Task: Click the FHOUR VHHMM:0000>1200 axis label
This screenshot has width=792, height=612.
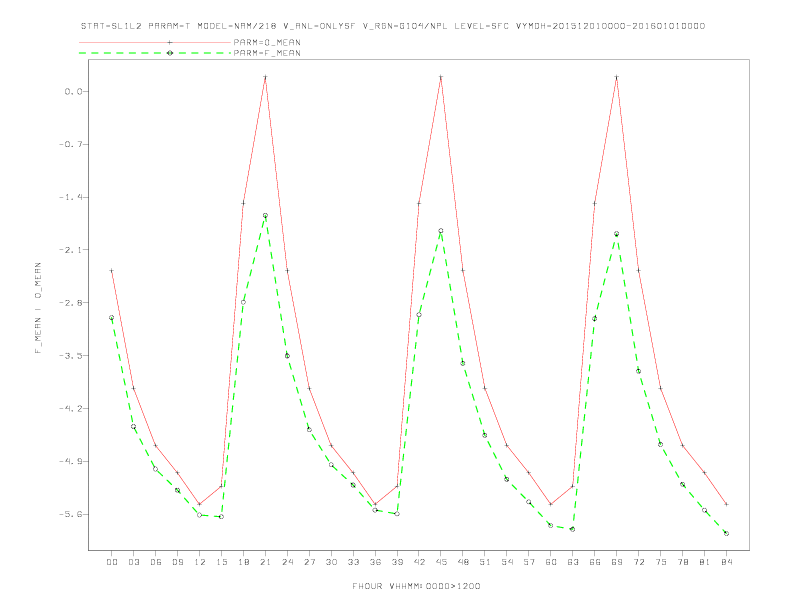Action: tap(416, 586)
